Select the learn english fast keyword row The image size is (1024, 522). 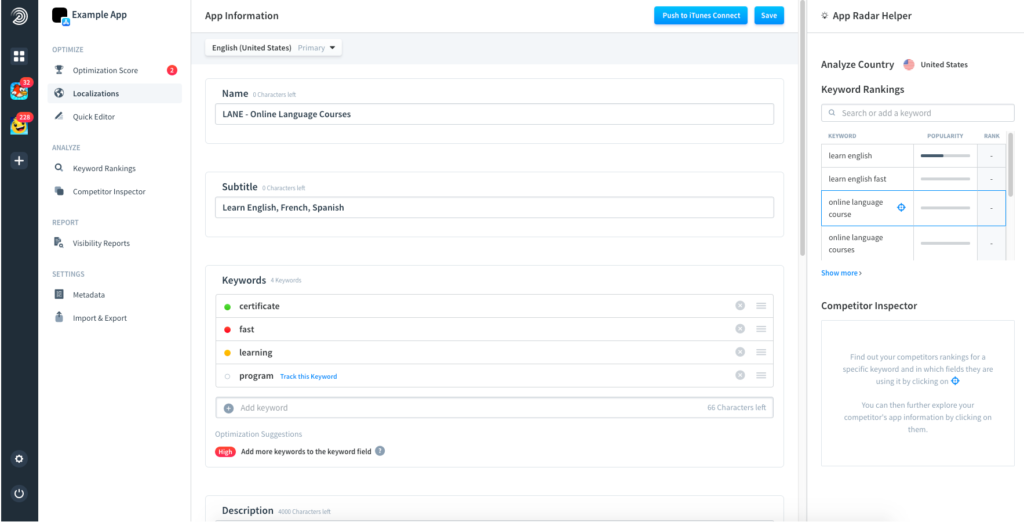(x=913, y=178)
